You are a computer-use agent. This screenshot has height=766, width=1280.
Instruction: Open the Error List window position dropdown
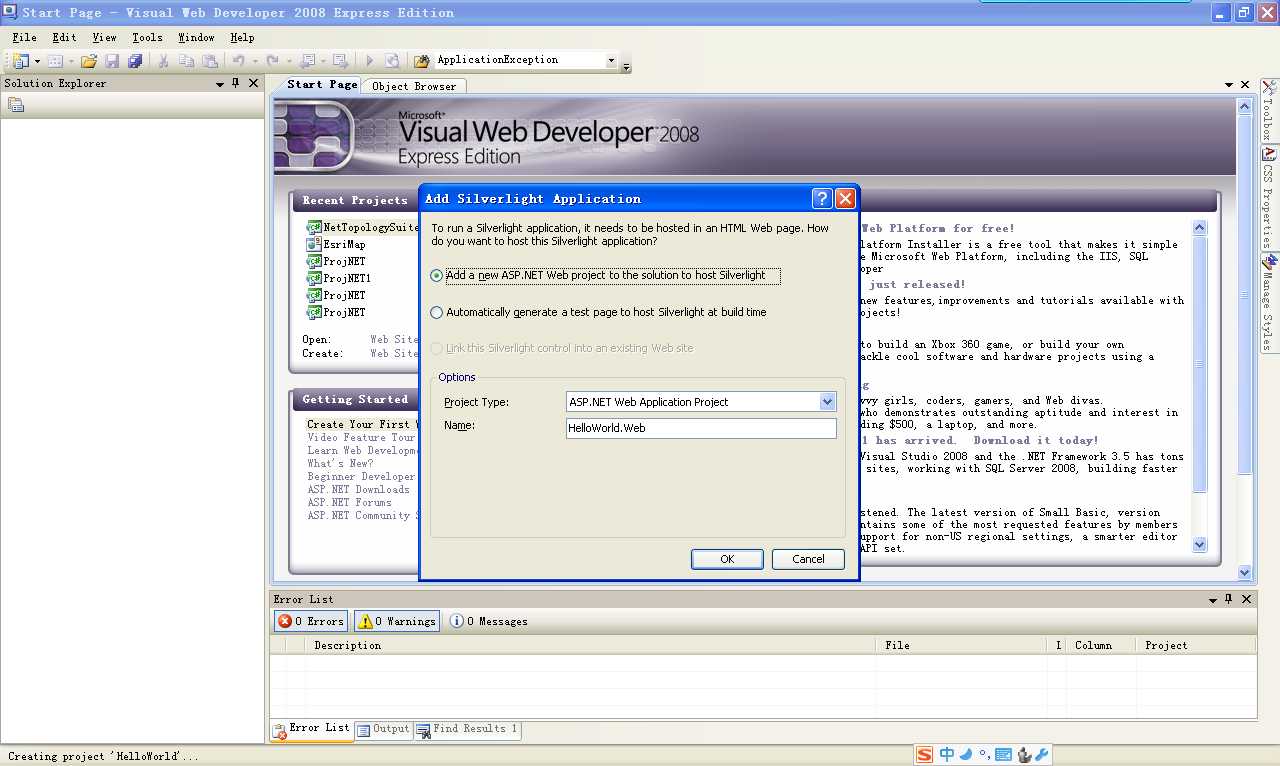coord(1213,599)
